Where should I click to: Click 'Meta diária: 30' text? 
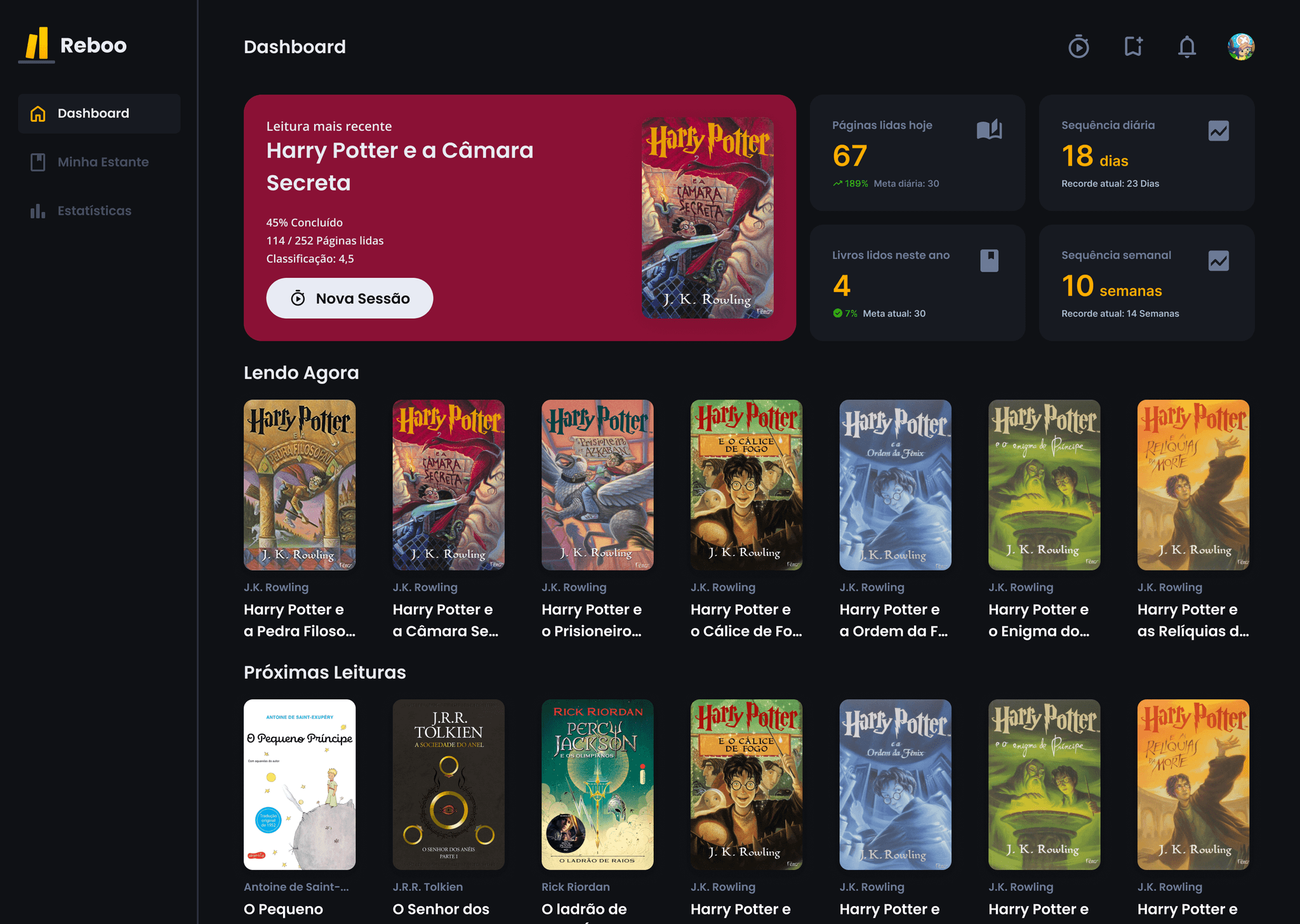tap(906, 183)
